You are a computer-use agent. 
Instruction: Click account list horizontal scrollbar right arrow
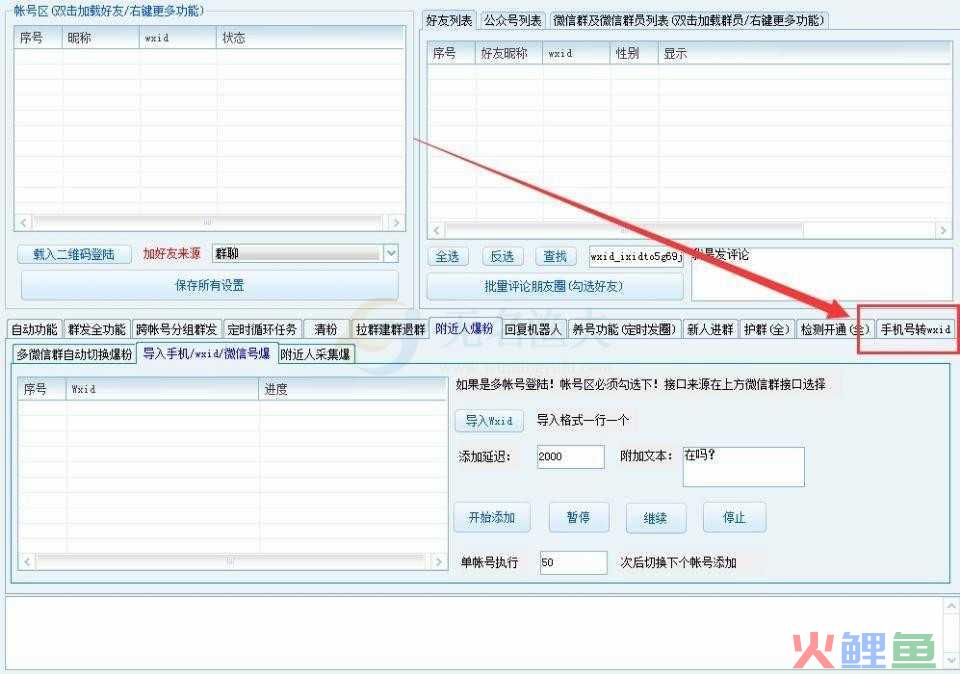pos(396,223)
